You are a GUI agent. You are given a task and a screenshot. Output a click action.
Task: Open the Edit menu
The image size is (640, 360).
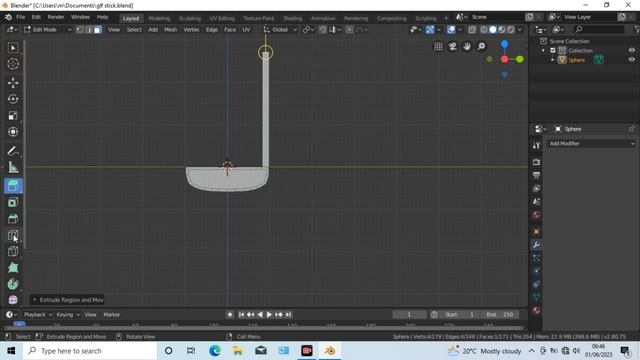36,17
